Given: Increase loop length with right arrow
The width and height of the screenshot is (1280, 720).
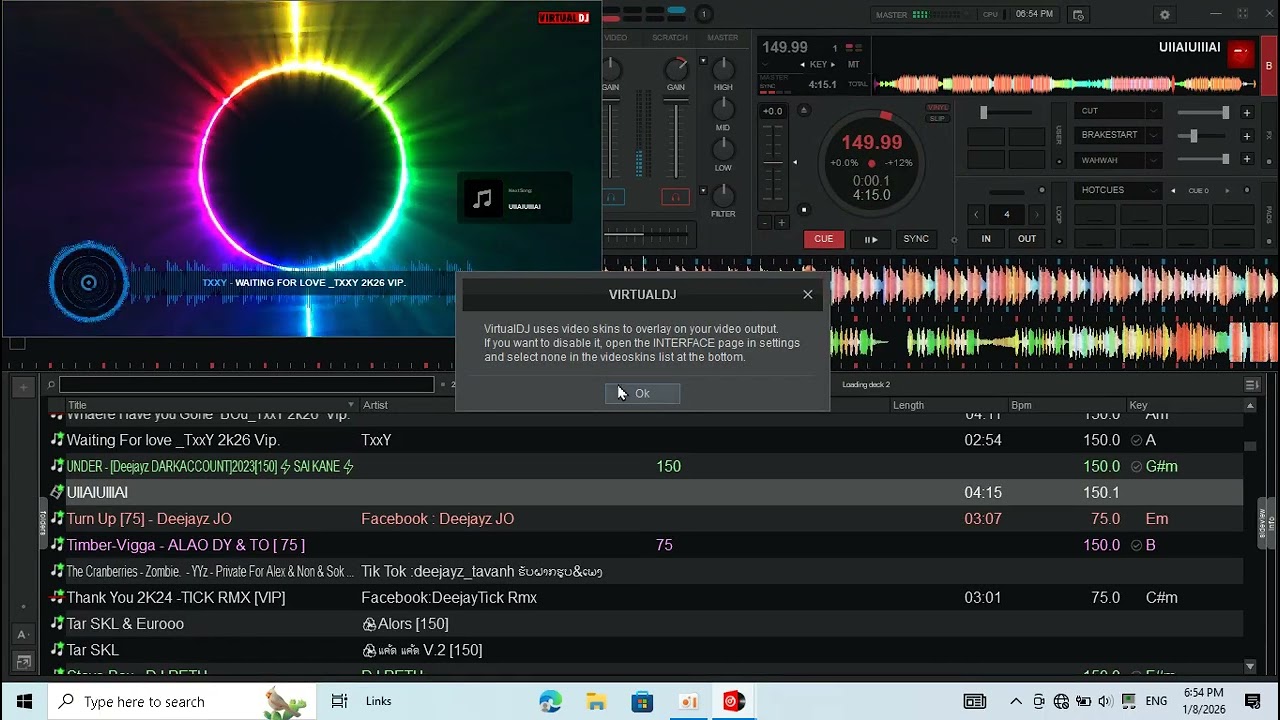Looking at the screenshot, I should (x=1036, y=214).
